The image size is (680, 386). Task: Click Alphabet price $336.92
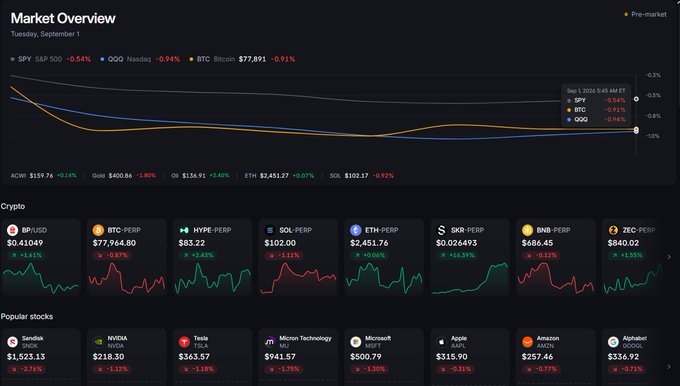(623, 357)
